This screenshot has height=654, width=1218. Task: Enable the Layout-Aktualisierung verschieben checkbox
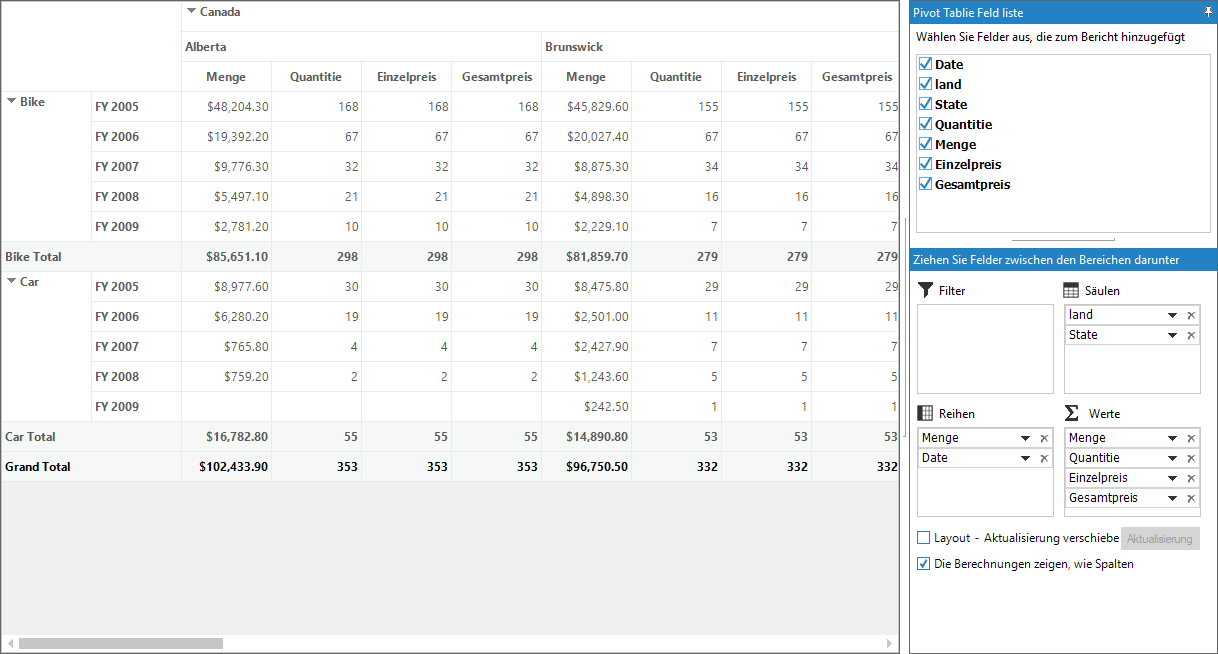tap(924, 538)
